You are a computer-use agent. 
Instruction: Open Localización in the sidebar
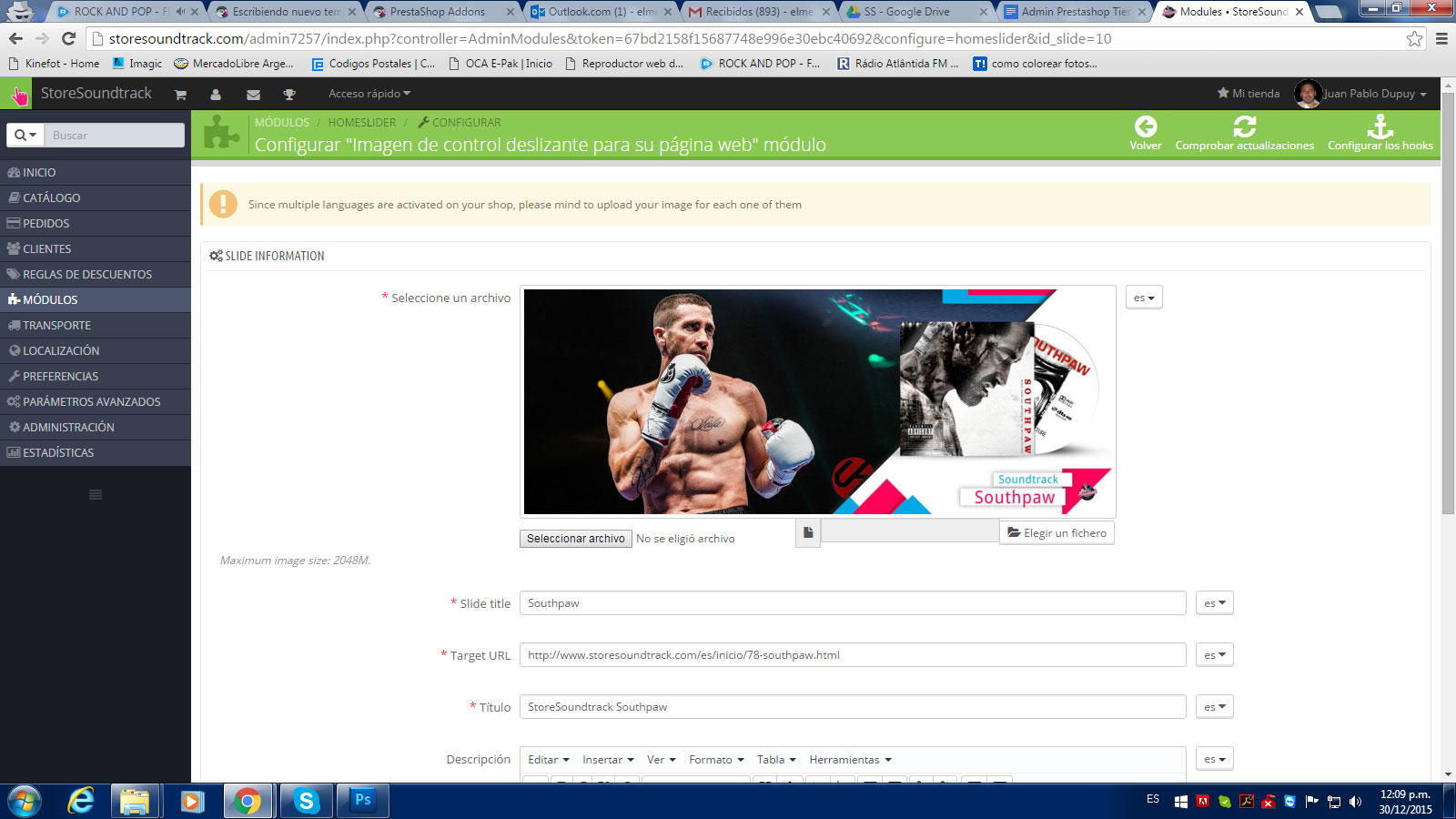tap(96, 350)
